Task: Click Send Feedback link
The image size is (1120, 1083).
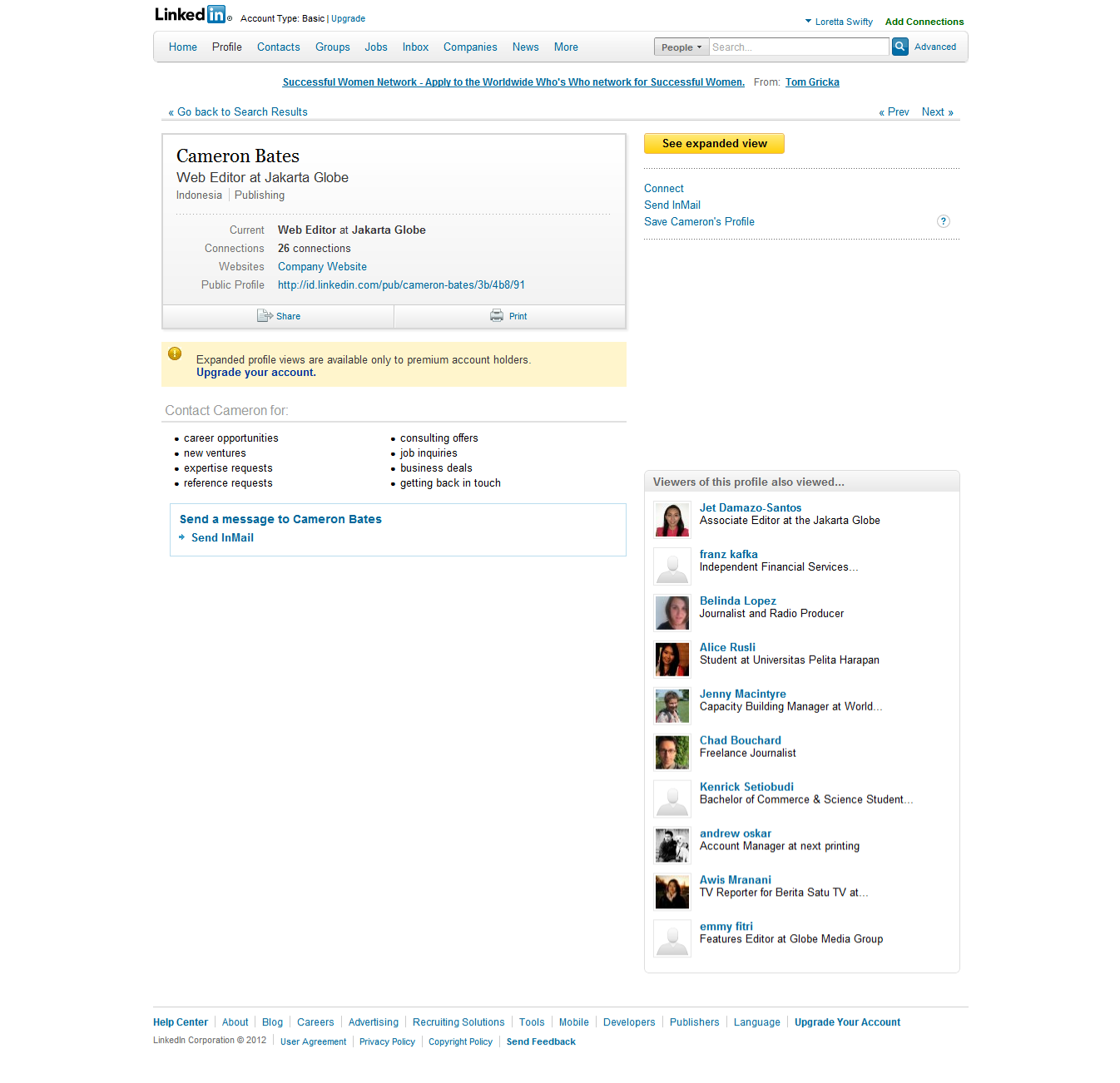Action: (x=541, y=1041)
